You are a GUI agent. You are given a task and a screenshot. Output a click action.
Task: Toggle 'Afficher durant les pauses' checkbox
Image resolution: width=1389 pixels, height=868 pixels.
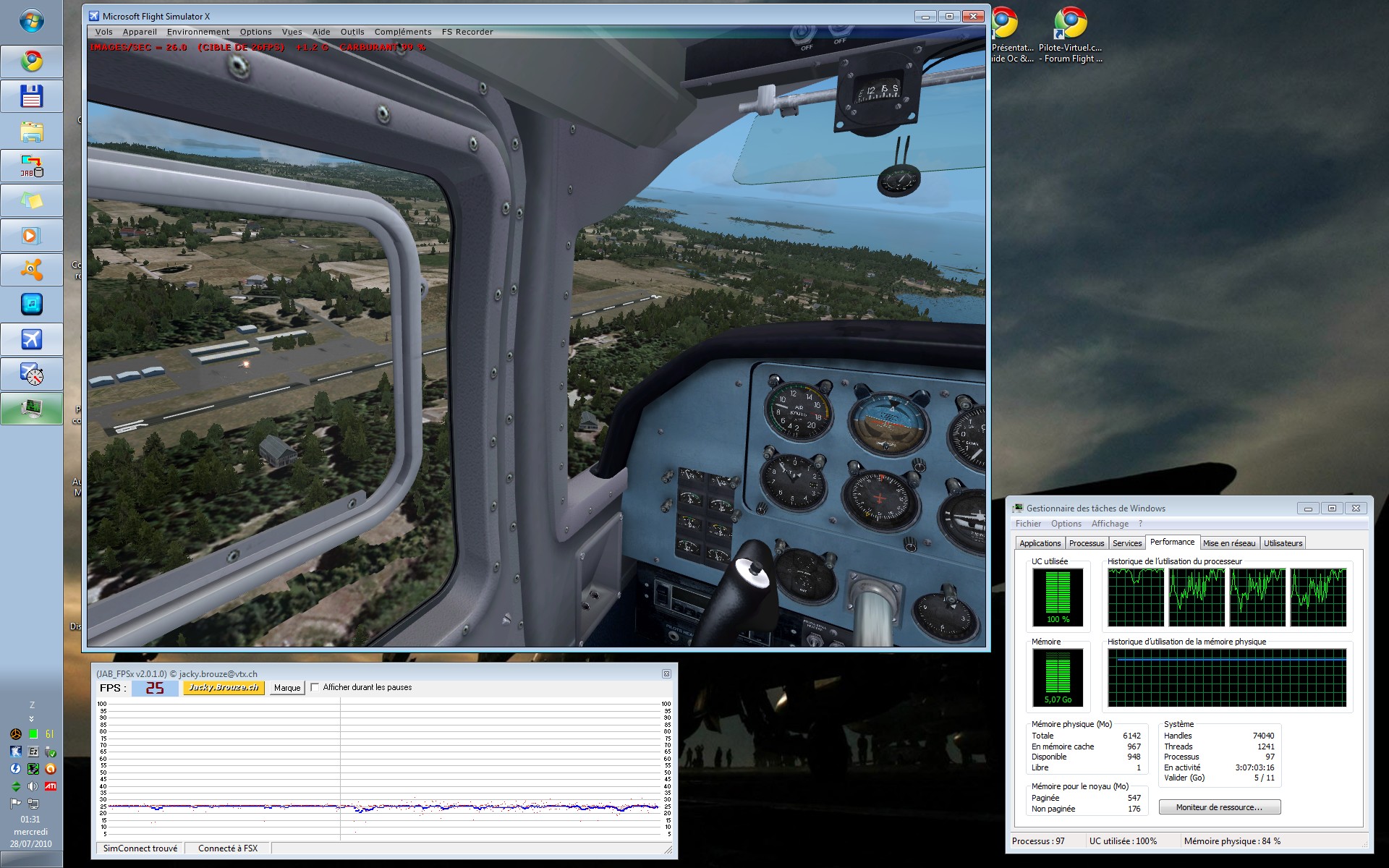tap(315, 687)
